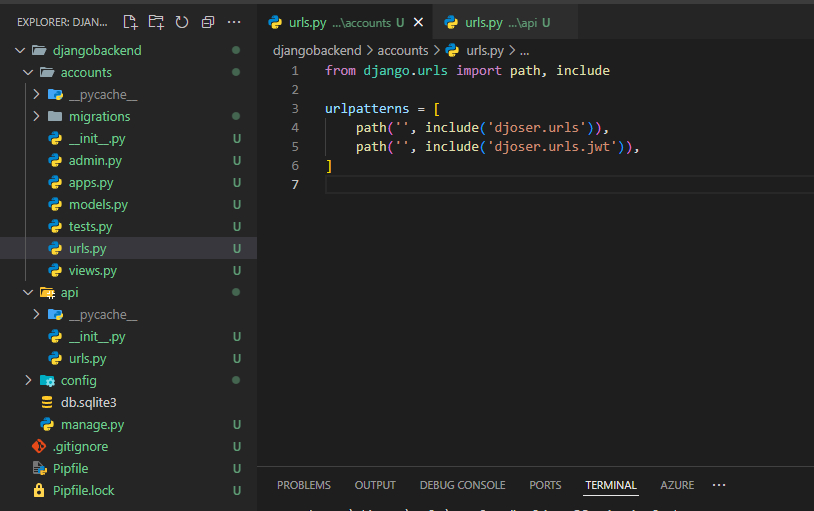Click the New File icon in Explorer
This screenshot has height=511, width=814.
pos(130,21)
